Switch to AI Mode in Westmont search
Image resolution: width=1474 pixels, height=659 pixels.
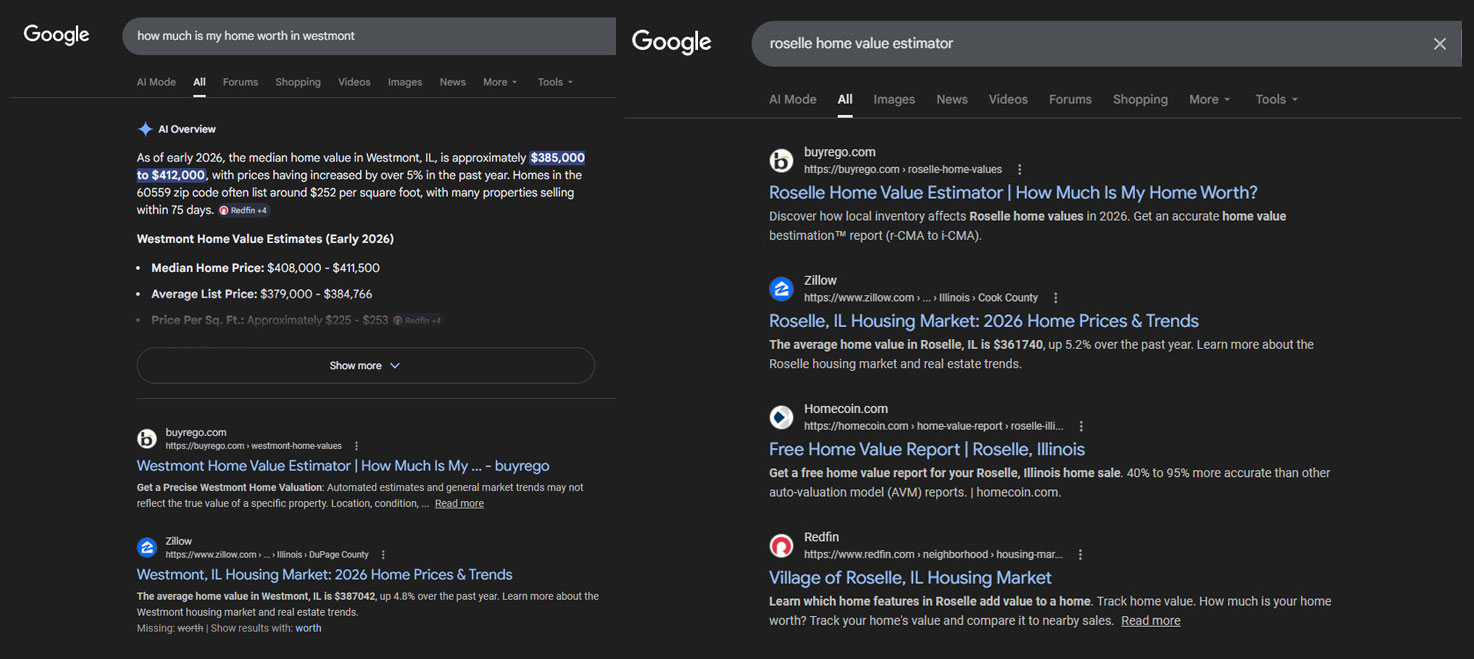[156, 82]
